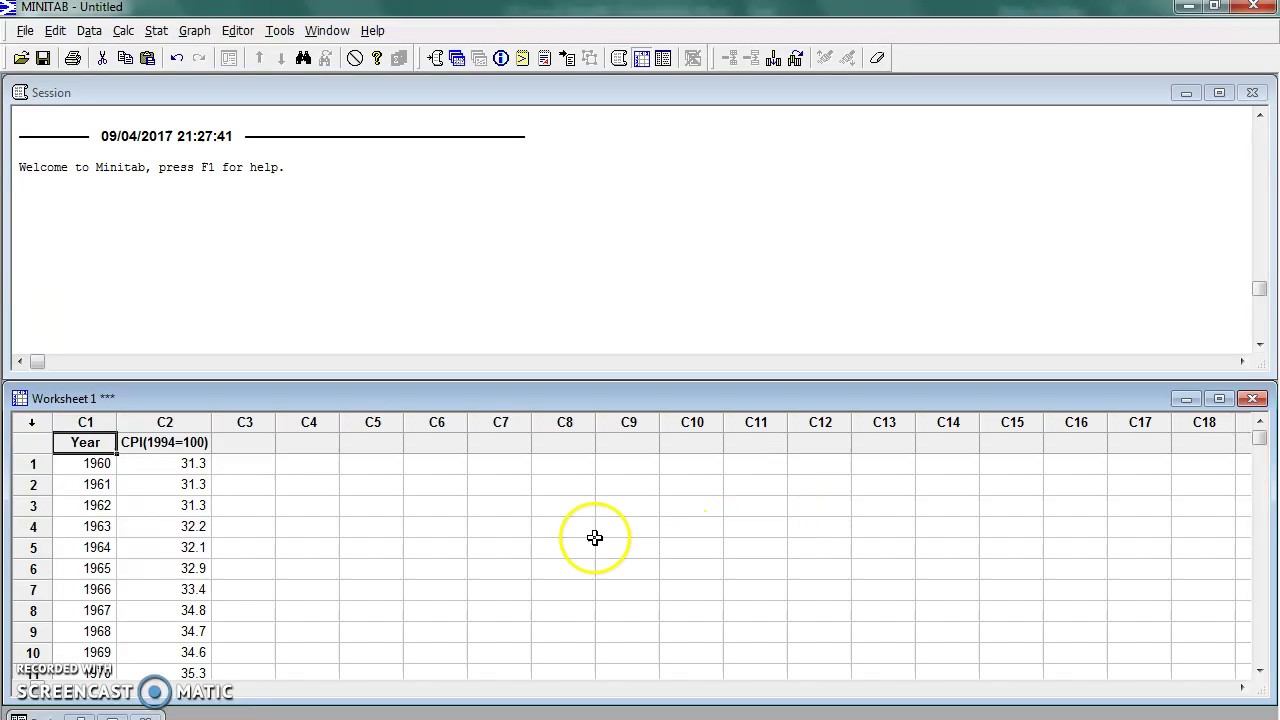This screenshot has height=720, width=1280.
Task: Click the Show History yellow prompt icon
Action: pos(523,58)
